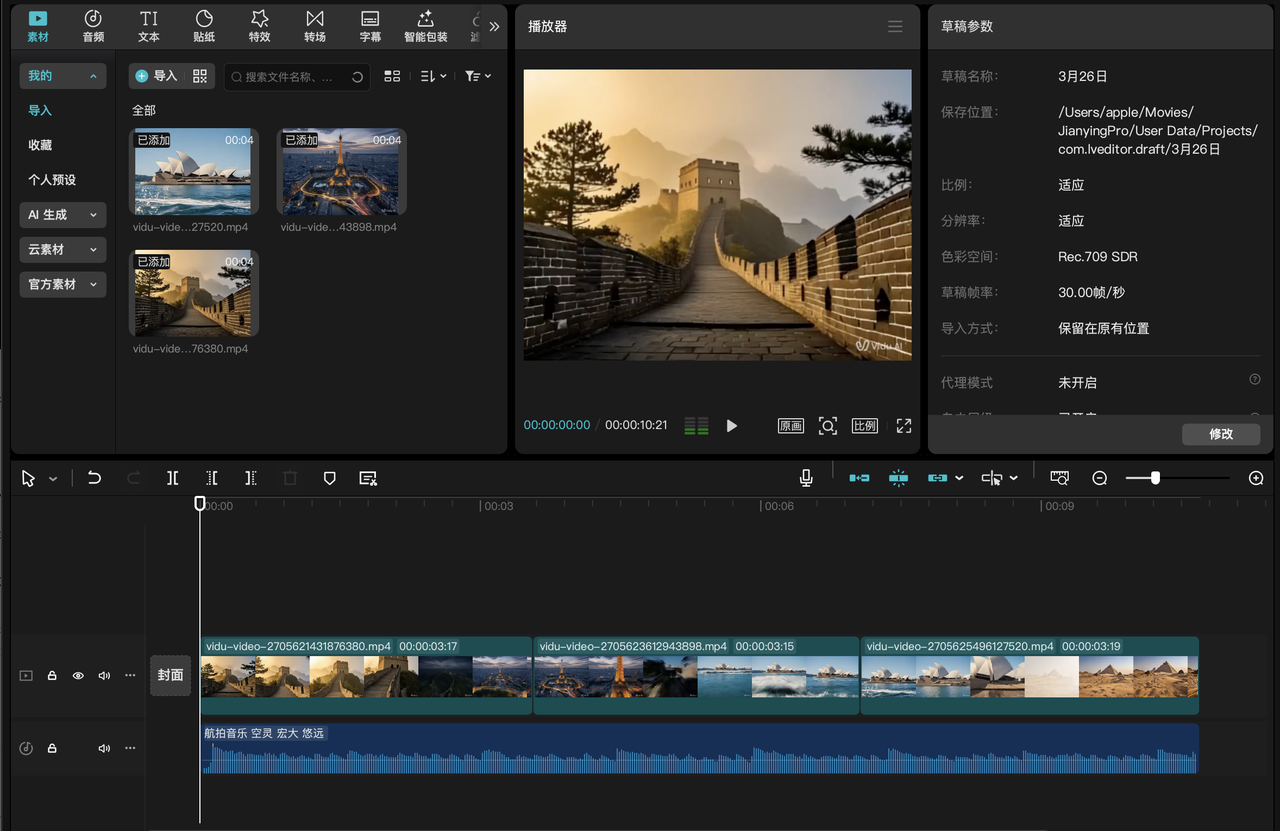Zoom out timeline with minus icon
The width and height of the screenshot is (1280, 831).
1099,478
